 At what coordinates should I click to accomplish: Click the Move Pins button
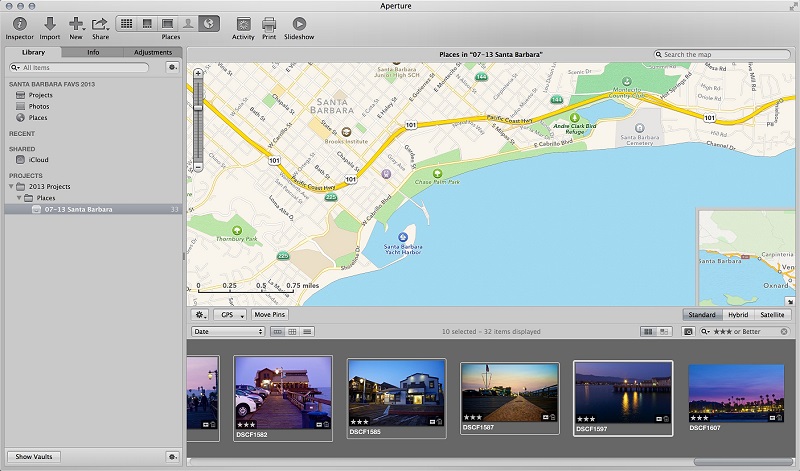[269, 315]
